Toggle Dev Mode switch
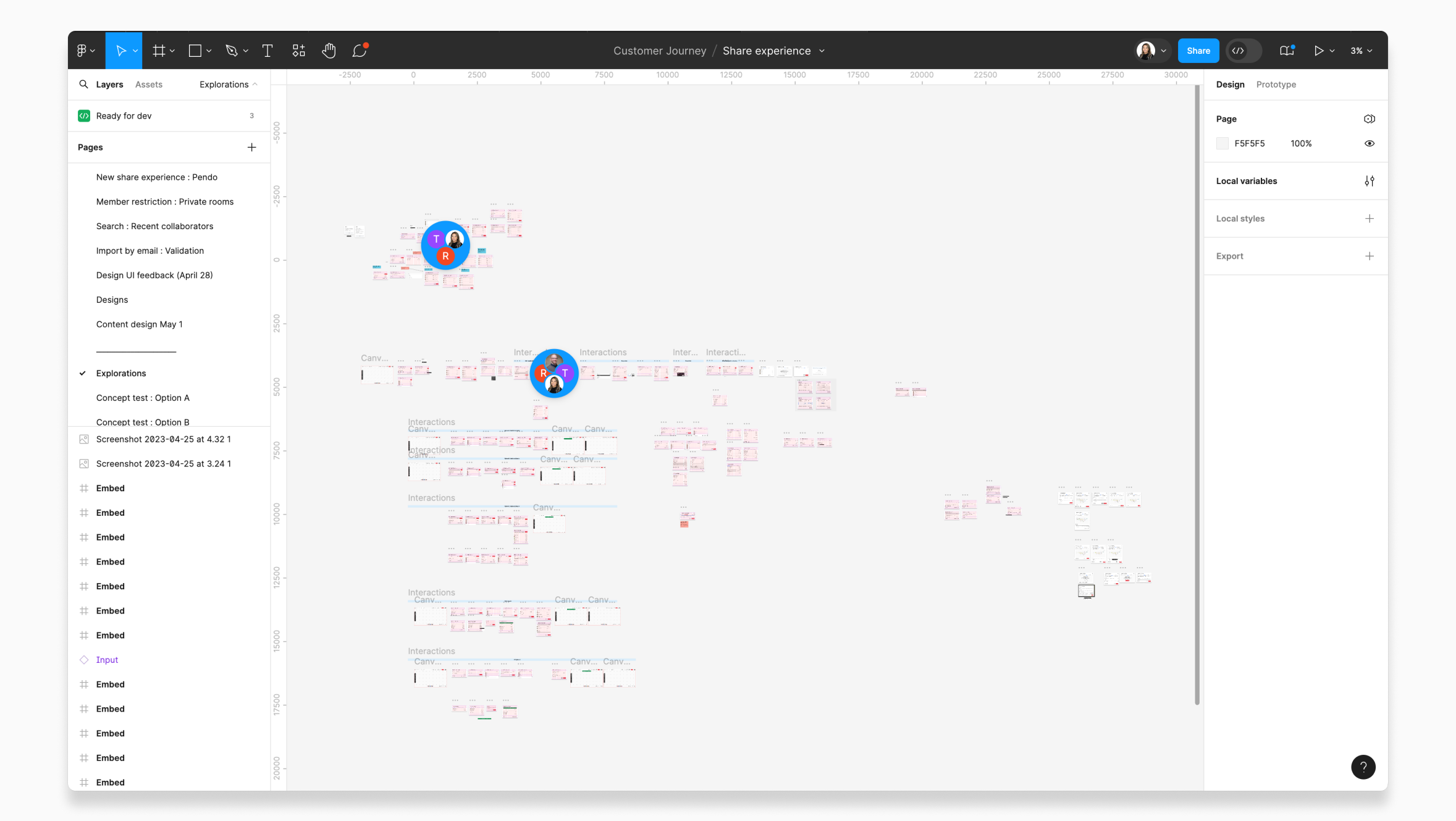Screen dimensions: 1456x821 (1244, 51)
